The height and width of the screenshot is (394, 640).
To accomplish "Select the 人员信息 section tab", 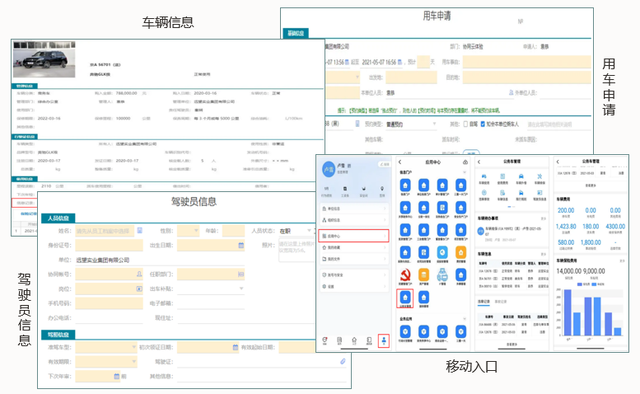I will pyautogui.click(x=58, y=218).
